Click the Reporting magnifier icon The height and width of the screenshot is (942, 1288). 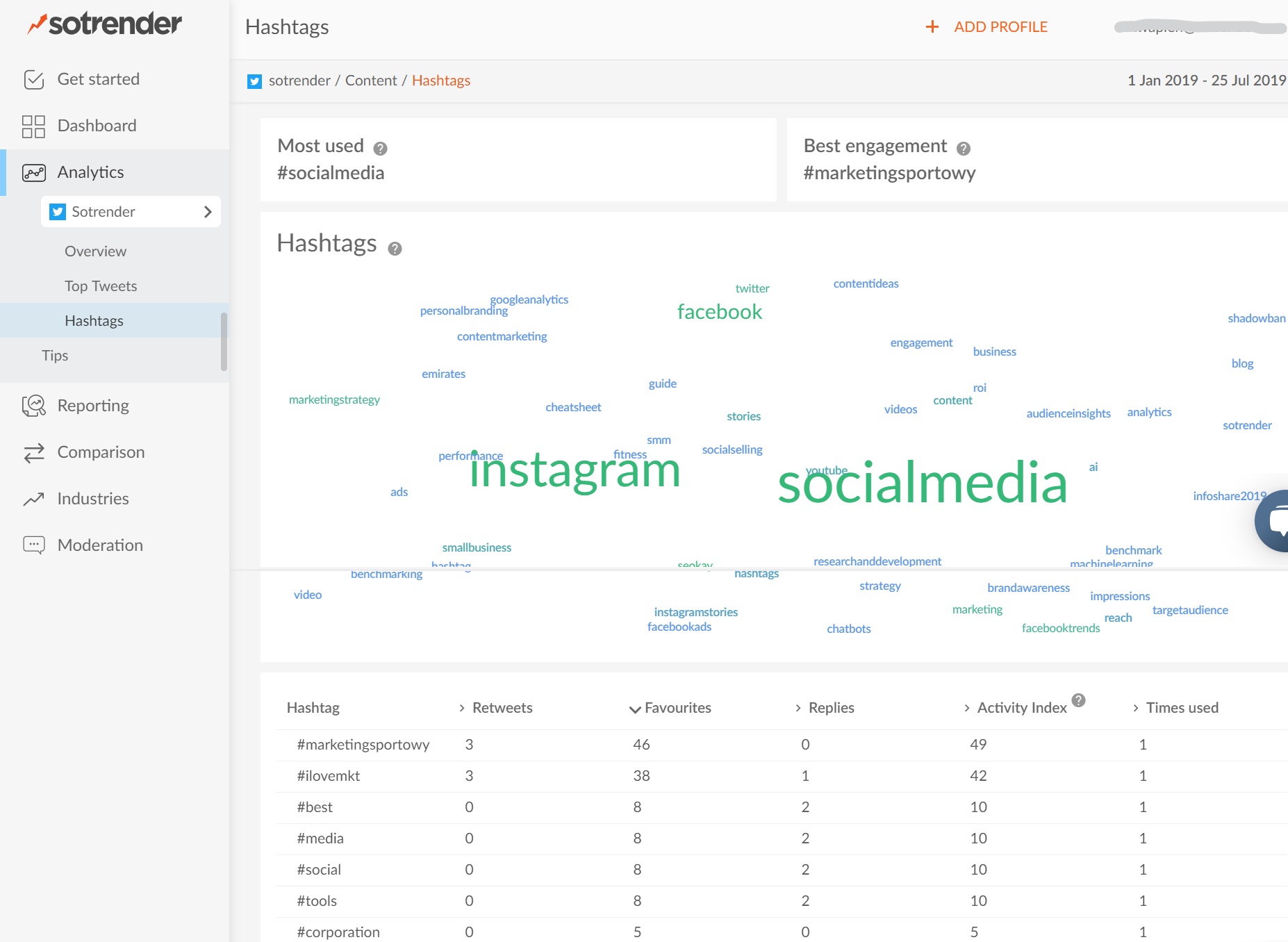pyautogui.click(x=33, y=405)
